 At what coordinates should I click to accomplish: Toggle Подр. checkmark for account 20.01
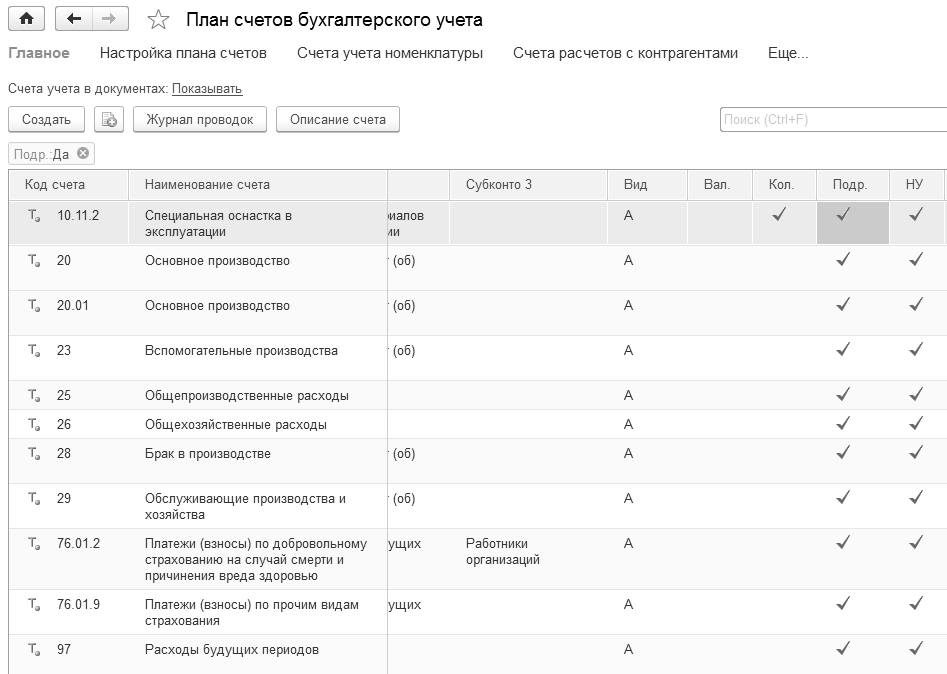pos(843,305)
